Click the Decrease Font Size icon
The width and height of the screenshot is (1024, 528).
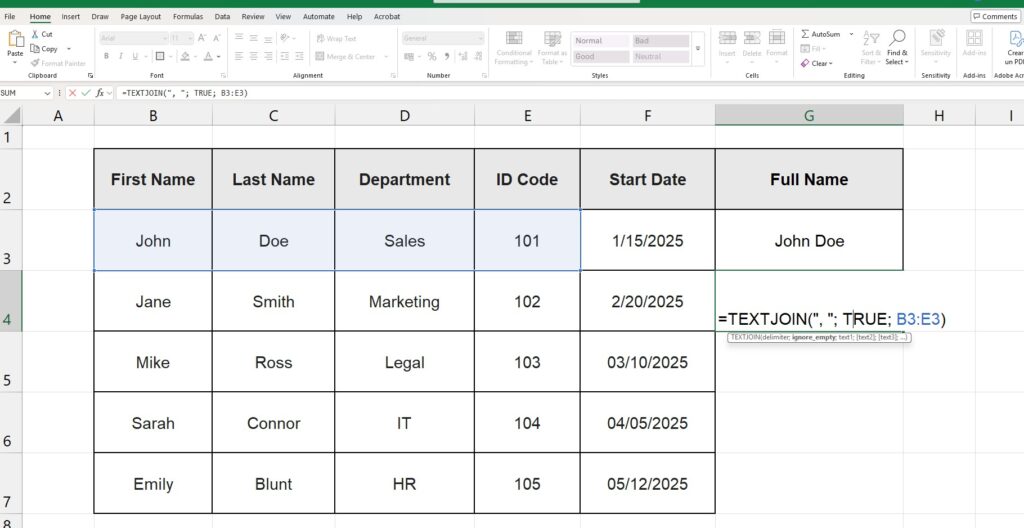point(217,39)
